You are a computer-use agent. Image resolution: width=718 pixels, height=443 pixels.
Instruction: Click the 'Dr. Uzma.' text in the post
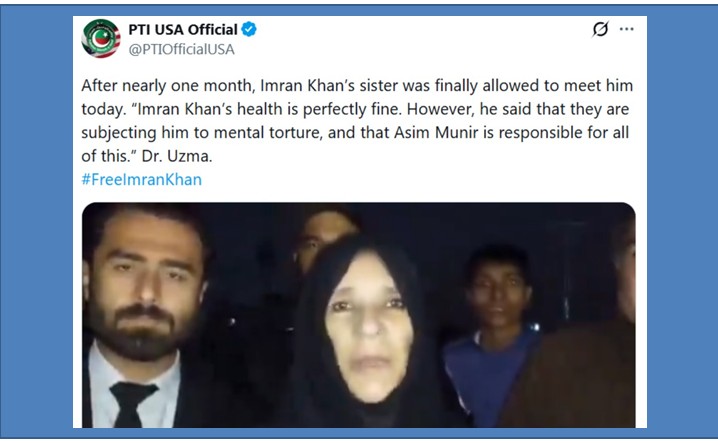[177, 156]
